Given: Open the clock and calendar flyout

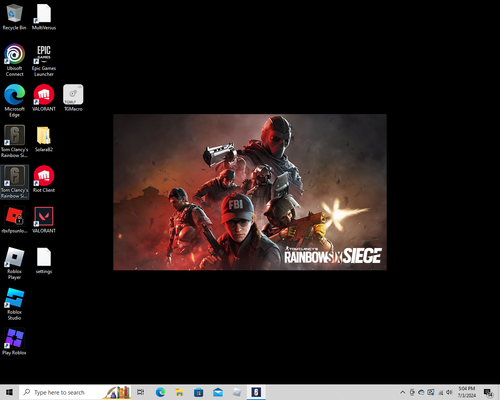Looking at the screenshot, I should (467, 392).
